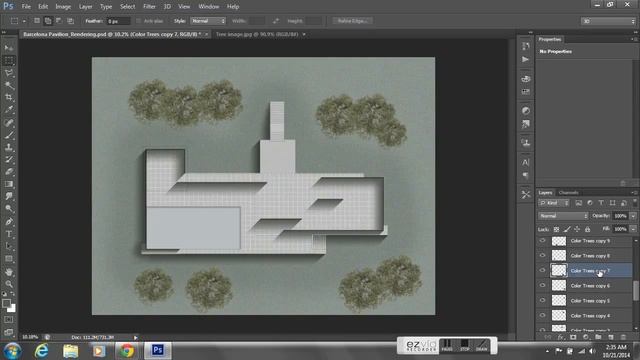
Task: Select the Dodge tool
Action: [9, 209]
